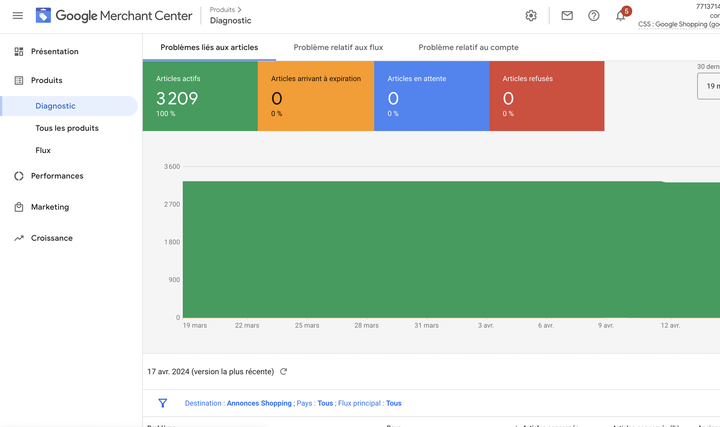Click the CSS : Google Shopping account text

[679, 24]
